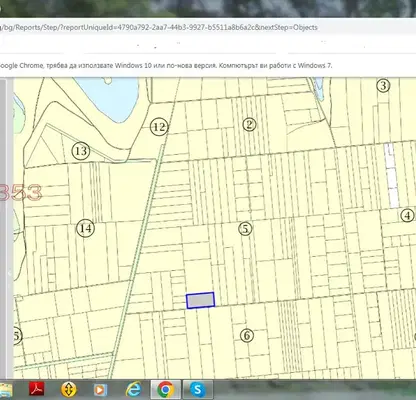Viewport: 416px width, 400px height.
Task: Click the Windows 7 Chrome warning message
Action: [x=166, y=65]
